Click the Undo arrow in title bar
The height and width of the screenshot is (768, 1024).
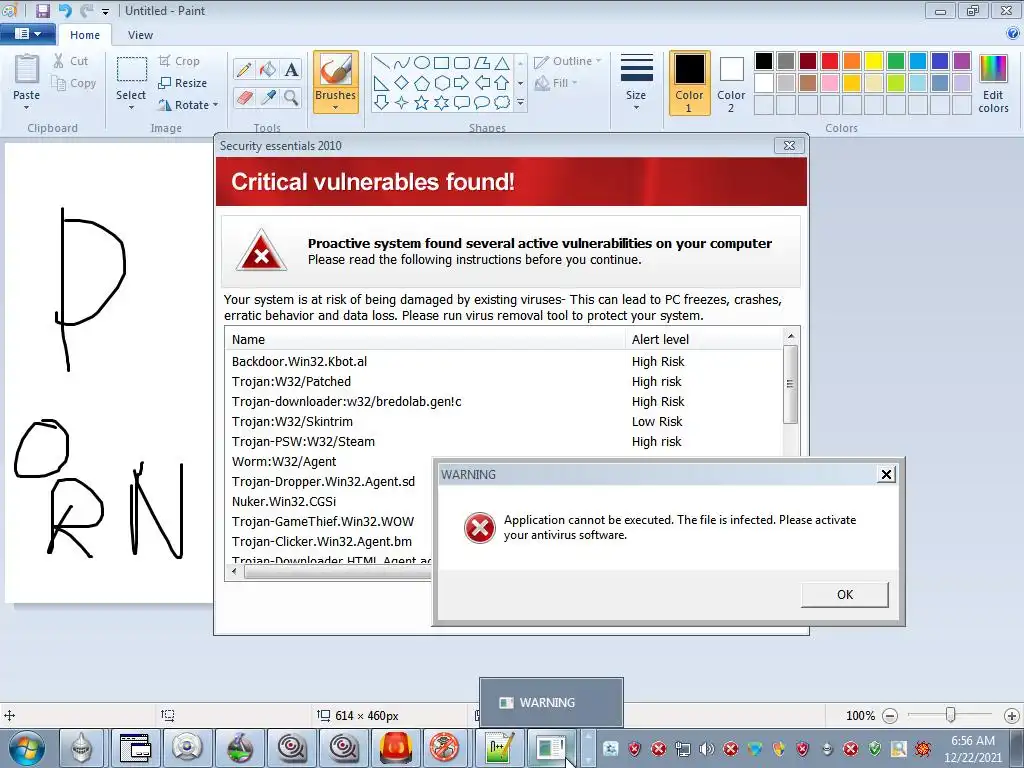(65, 10)
